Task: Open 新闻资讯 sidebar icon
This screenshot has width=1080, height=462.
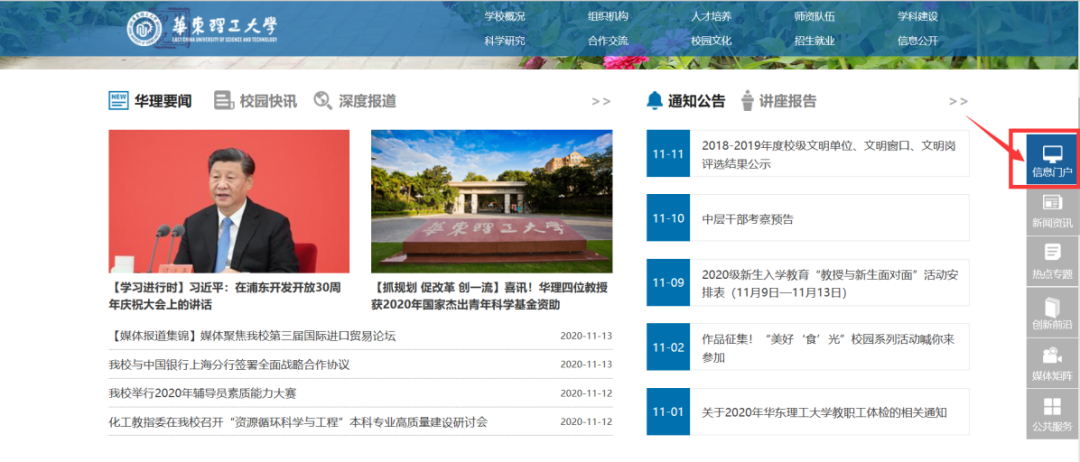Action: pyautogui.click(x=1052, y=211)
